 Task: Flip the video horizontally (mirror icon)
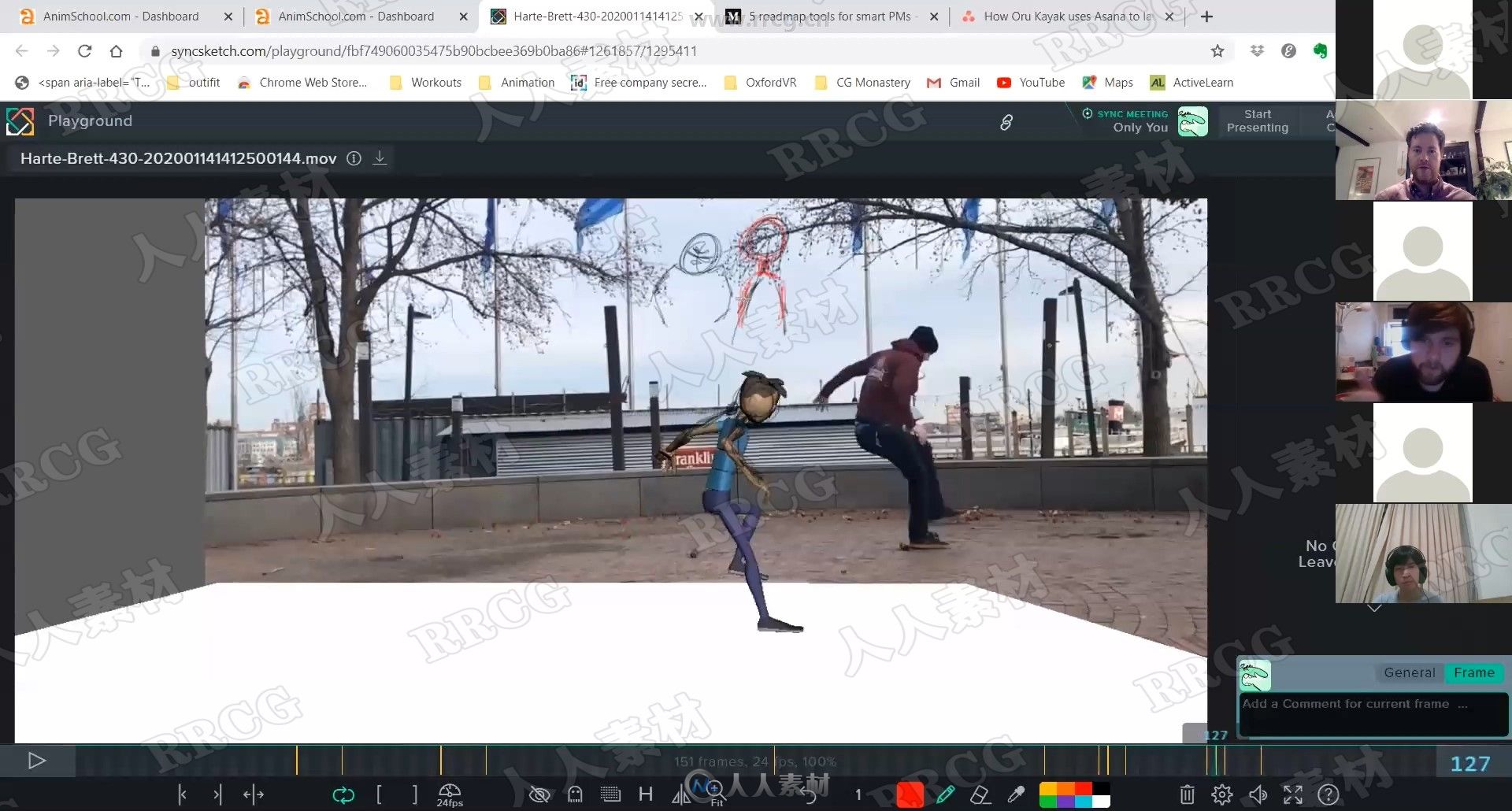(x=681, y=796)
